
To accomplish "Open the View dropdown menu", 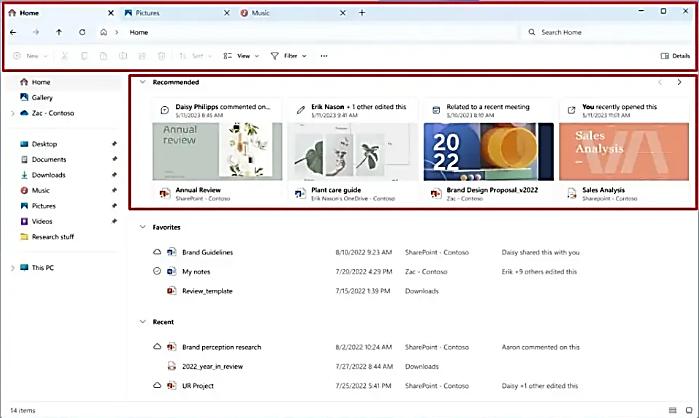I will click(237, 56).
